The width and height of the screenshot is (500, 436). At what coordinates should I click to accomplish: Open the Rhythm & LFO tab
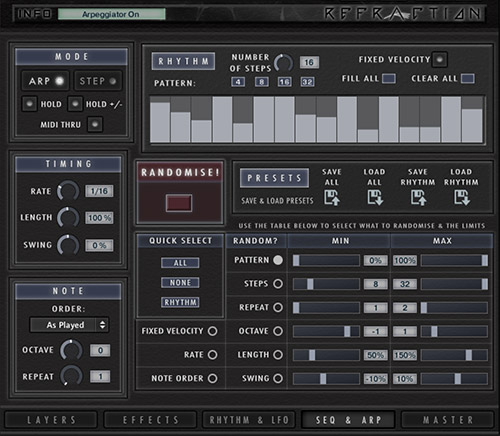pos(249,420)
